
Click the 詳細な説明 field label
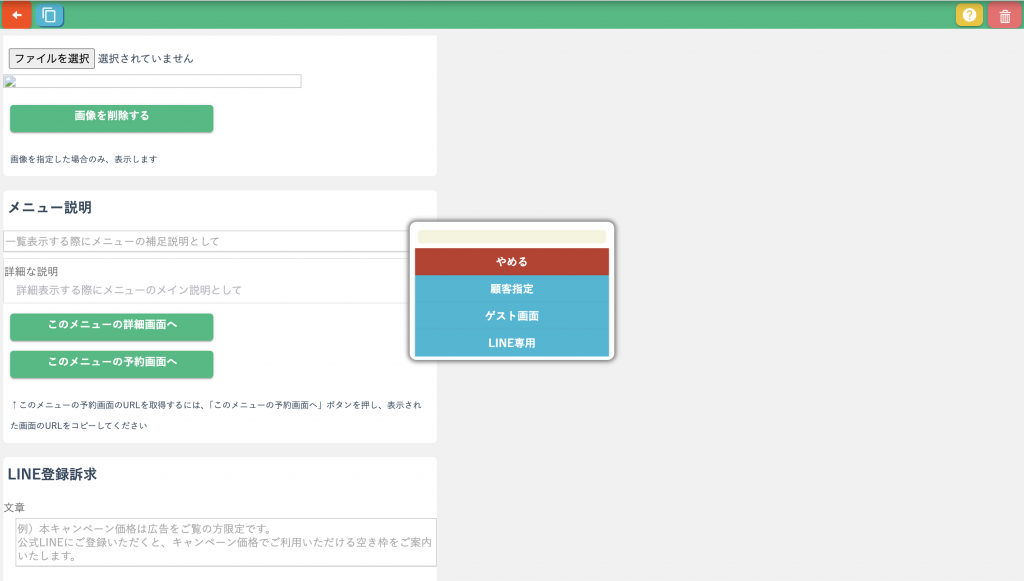[x=32, y=271]
